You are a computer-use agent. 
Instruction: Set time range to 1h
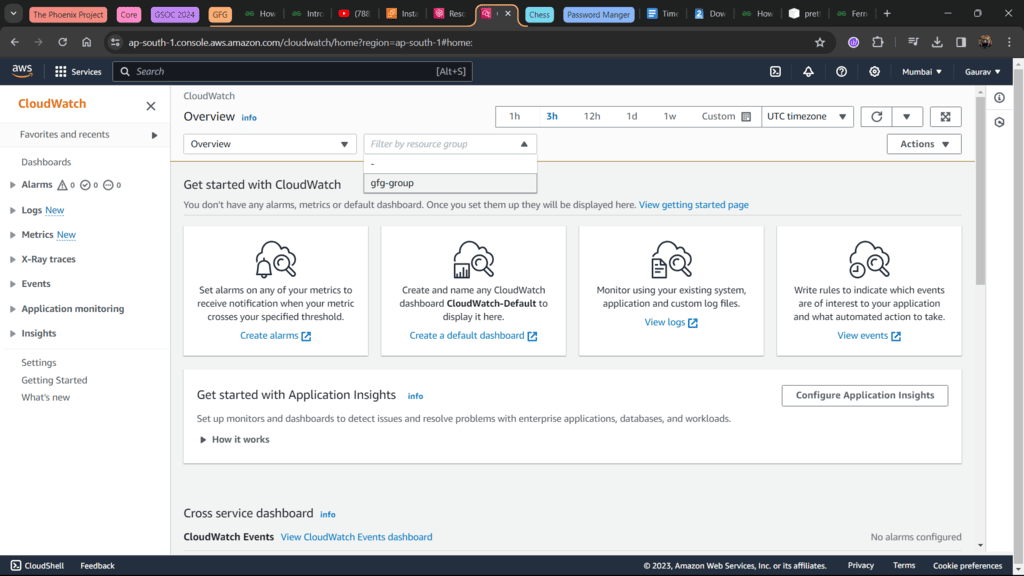(x=515, y=116)
